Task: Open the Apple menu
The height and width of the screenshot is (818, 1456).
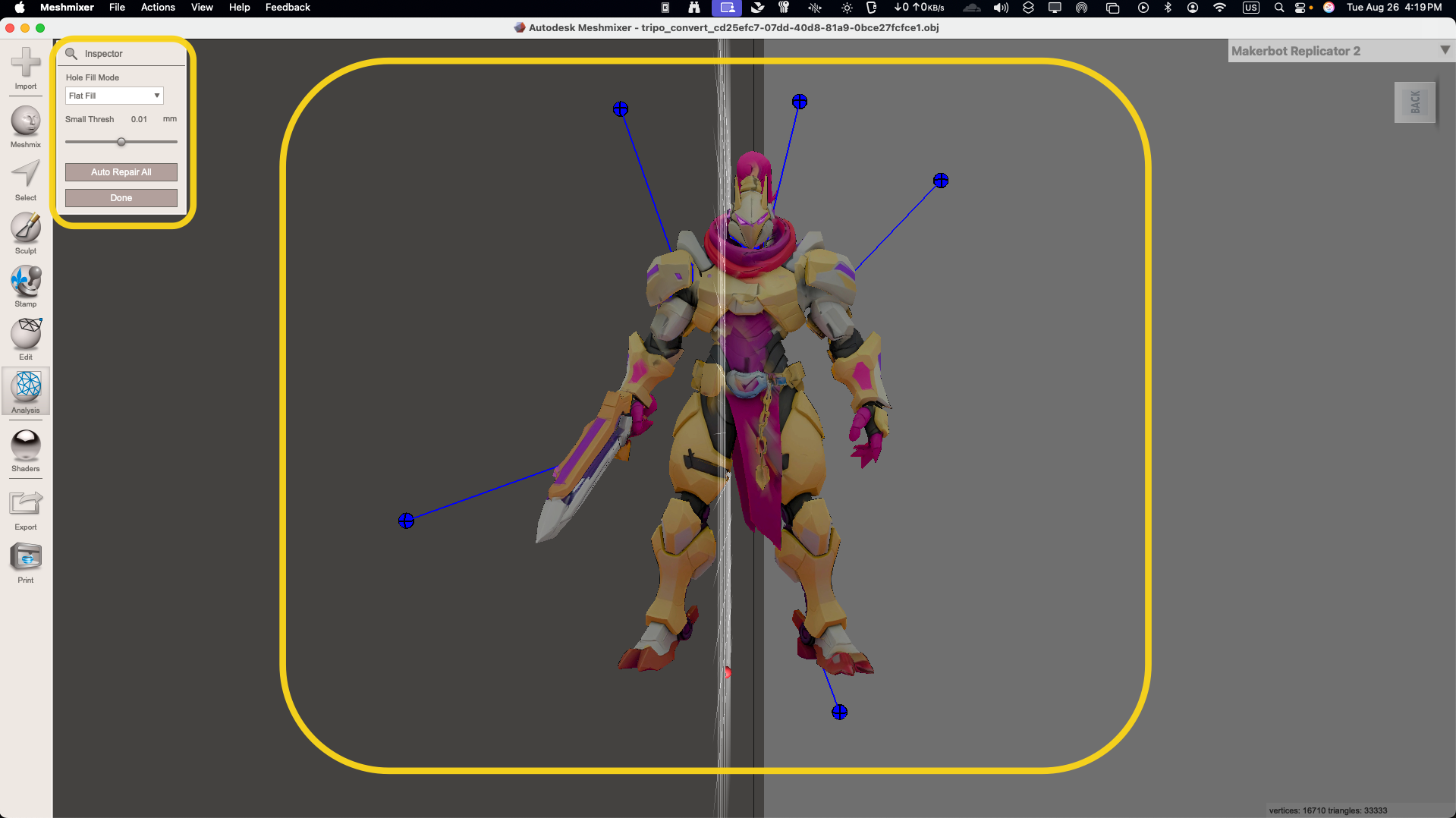Action: tap(20, 8)
